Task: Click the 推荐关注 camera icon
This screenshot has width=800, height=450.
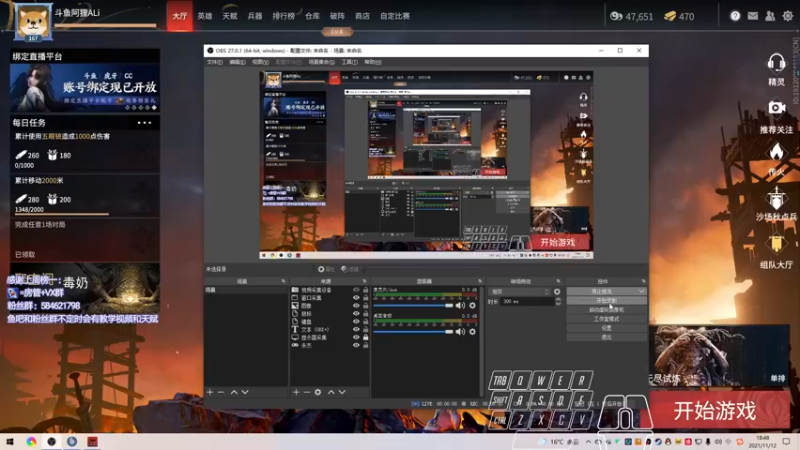Action: [777, 108]
